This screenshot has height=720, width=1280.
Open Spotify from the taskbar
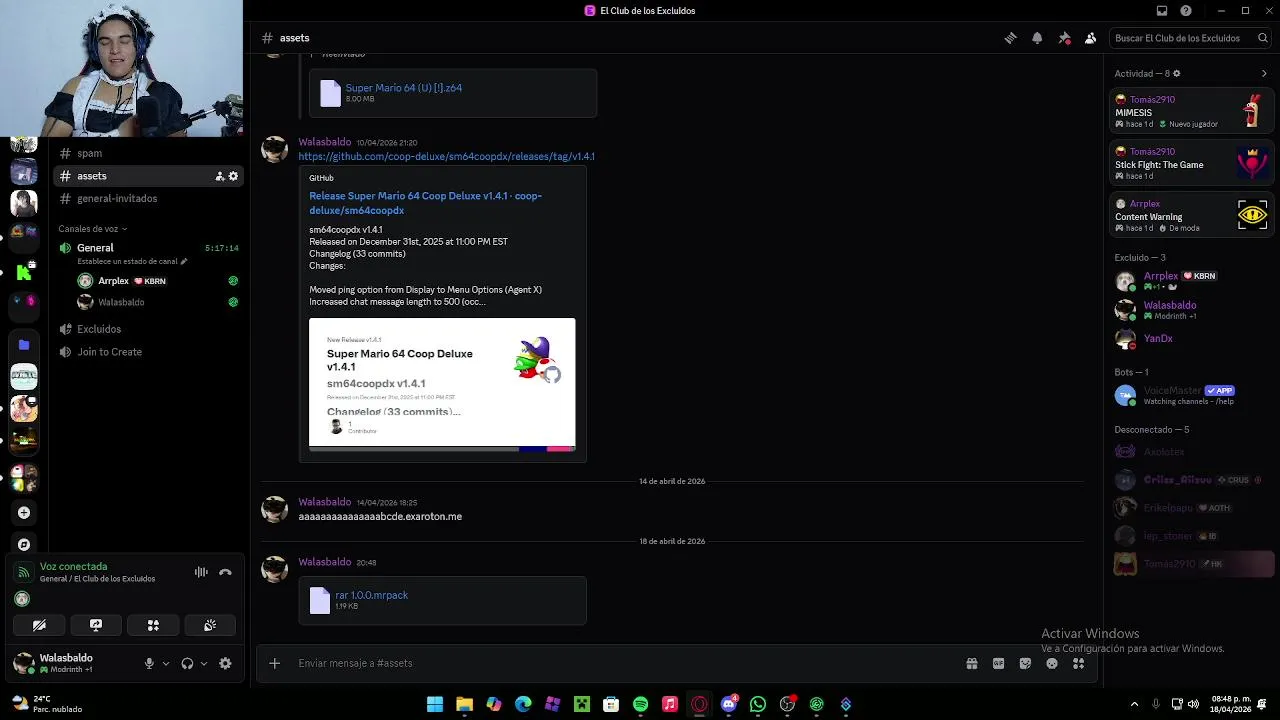click(x=641, y=704)
